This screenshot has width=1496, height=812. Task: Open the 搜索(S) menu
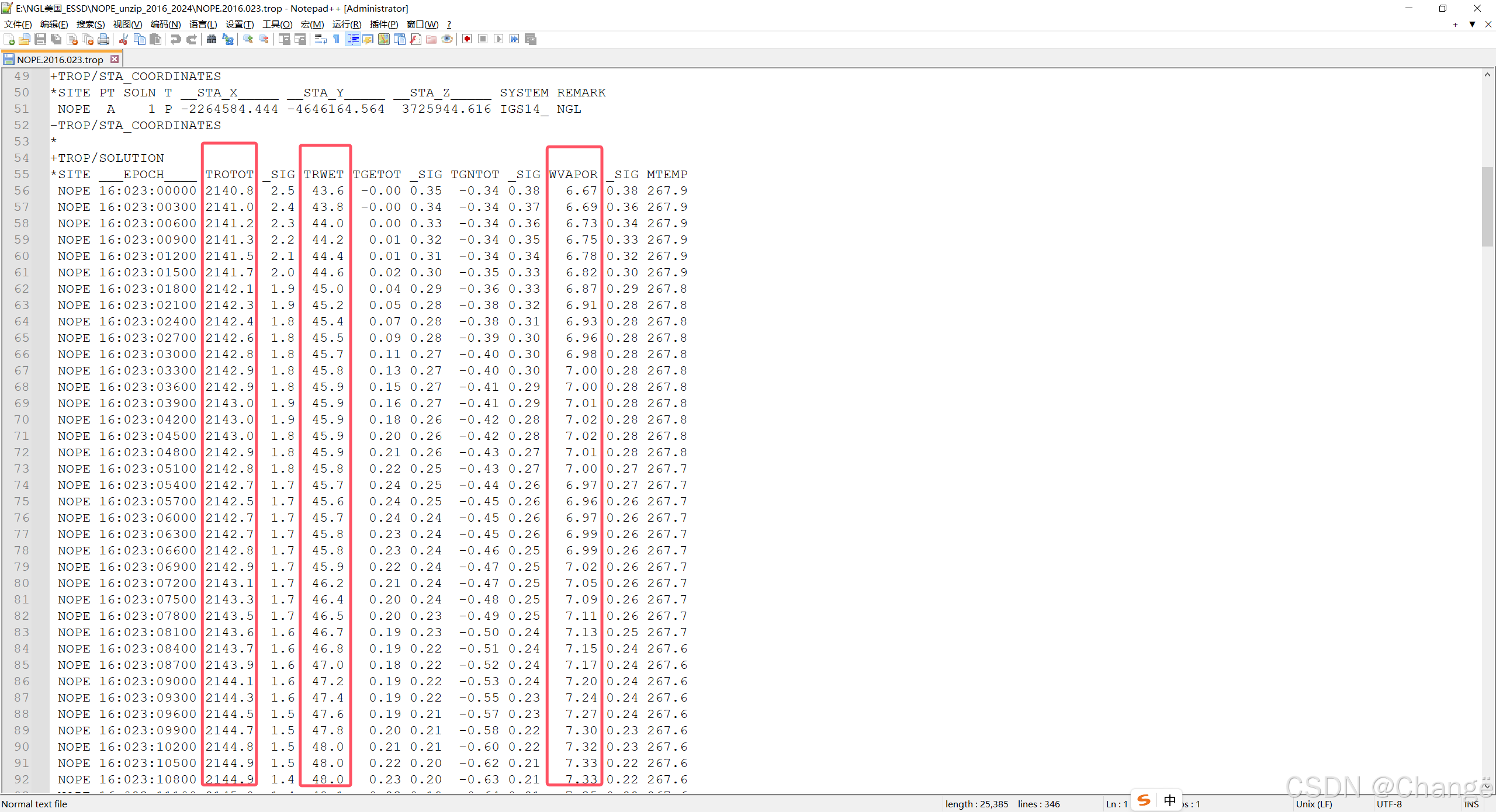tap(91, 24)
